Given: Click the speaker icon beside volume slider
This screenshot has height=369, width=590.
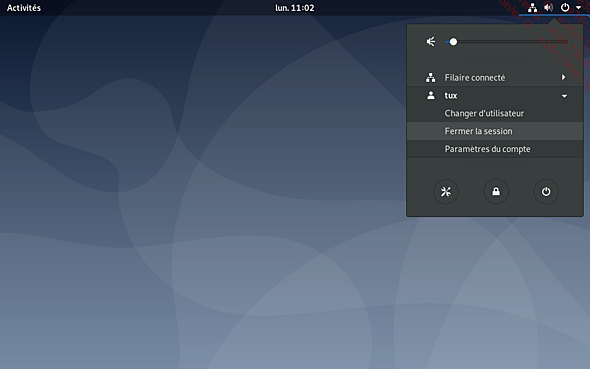Looking at the screenshot, I should [x=431, y=42].
